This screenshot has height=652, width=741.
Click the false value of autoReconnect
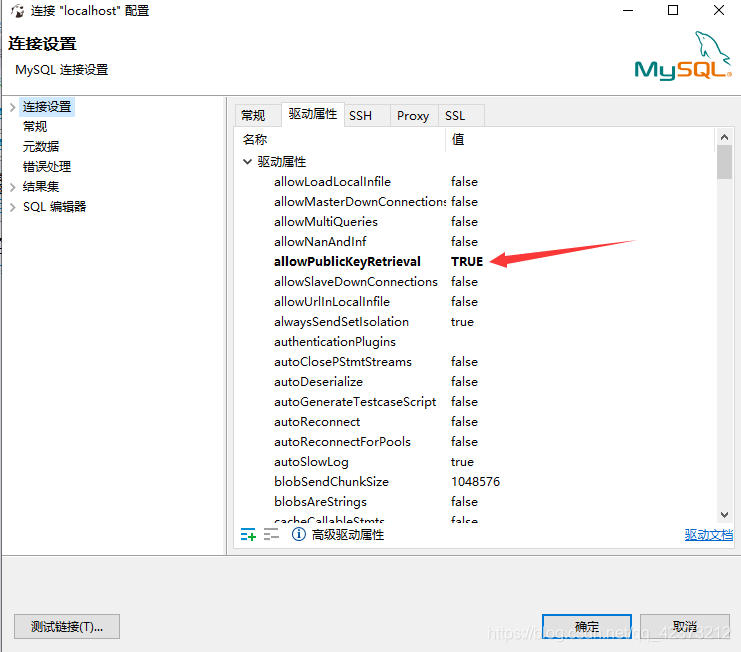[464, 421]
